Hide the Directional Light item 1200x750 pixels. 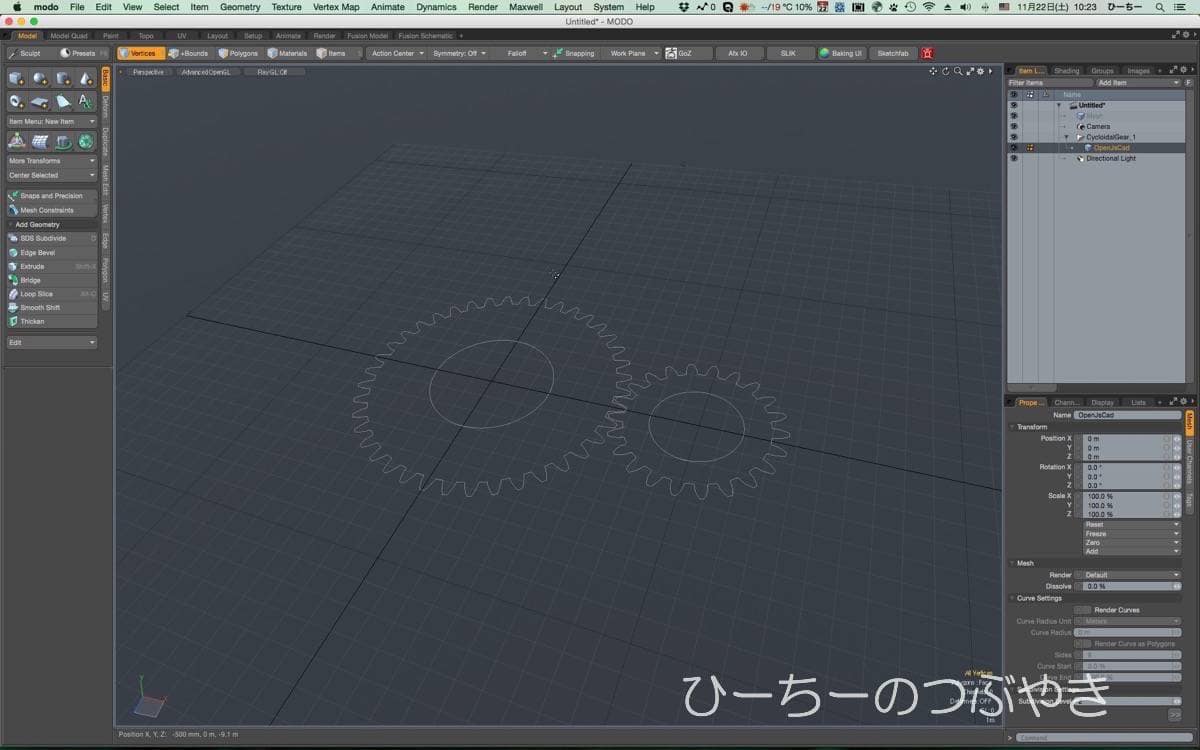point(1013,158)
